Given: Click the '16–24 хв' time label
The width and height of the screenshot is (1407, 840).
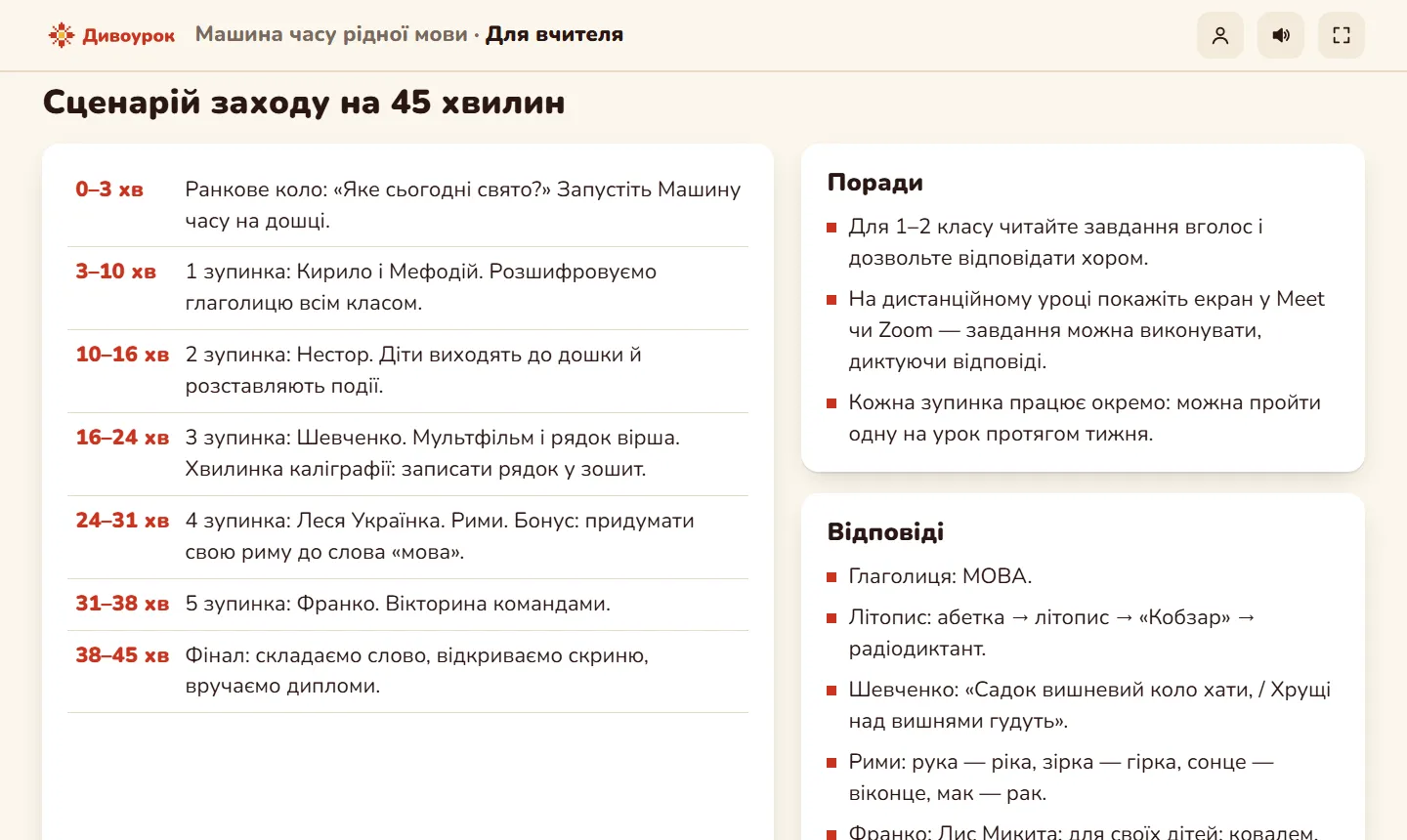Looking at the screenshot, I should pos(122,438).
